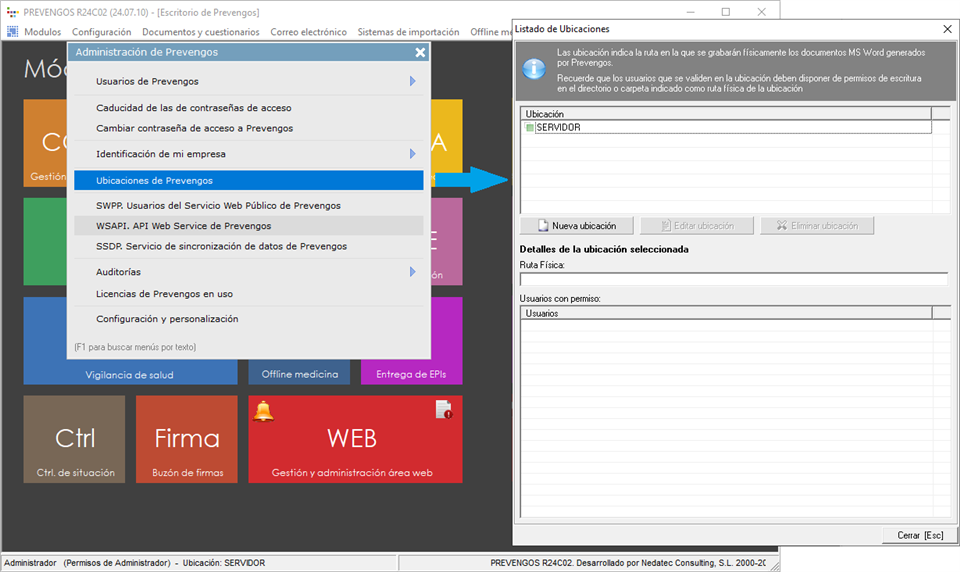Click the green SERVIDOR location icon
This screenshot has height=572, width=960.
530,128
